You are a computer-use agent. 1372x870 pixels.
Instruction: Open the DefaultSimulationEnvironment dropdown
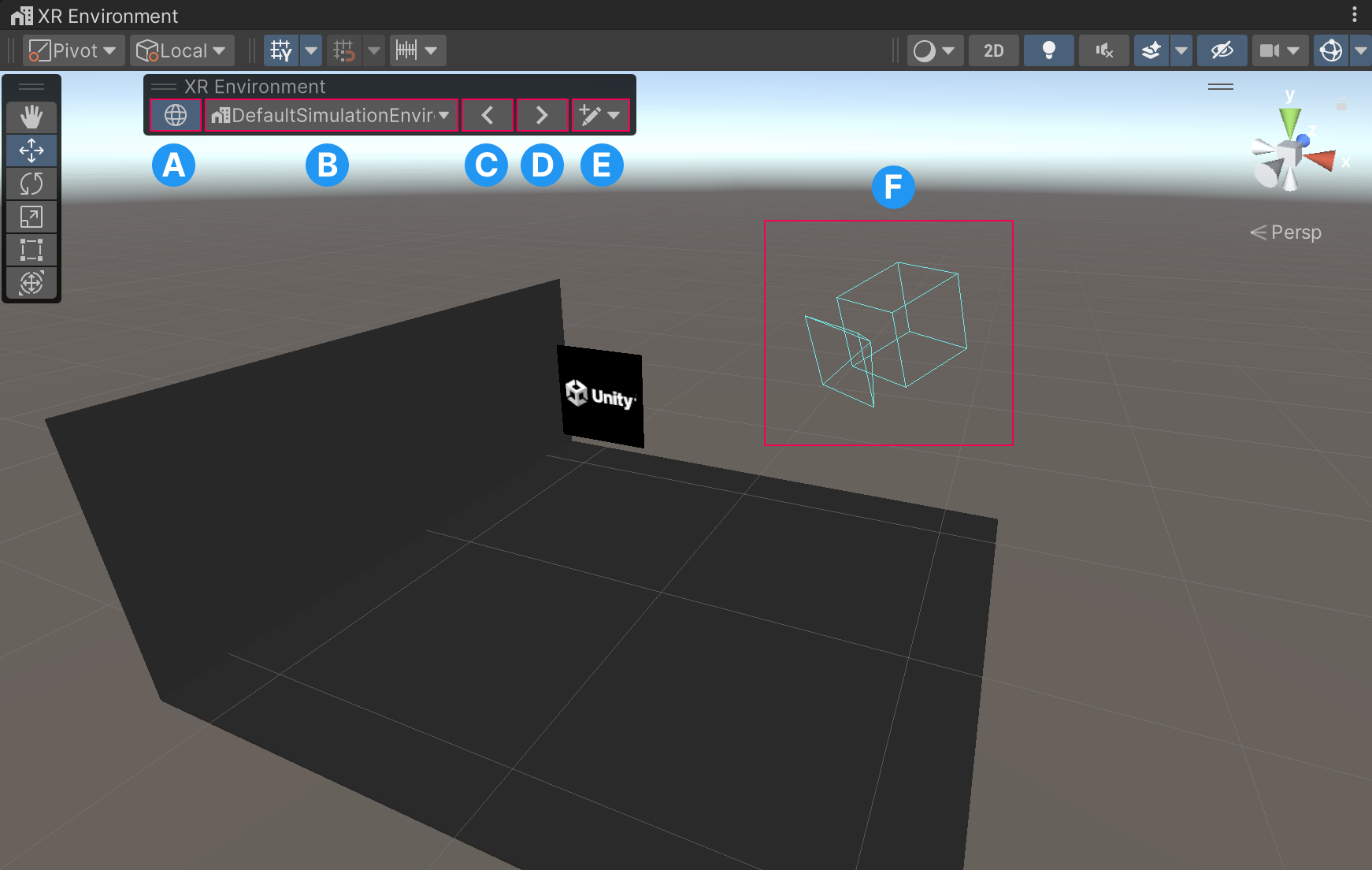[x=329, y=115]
